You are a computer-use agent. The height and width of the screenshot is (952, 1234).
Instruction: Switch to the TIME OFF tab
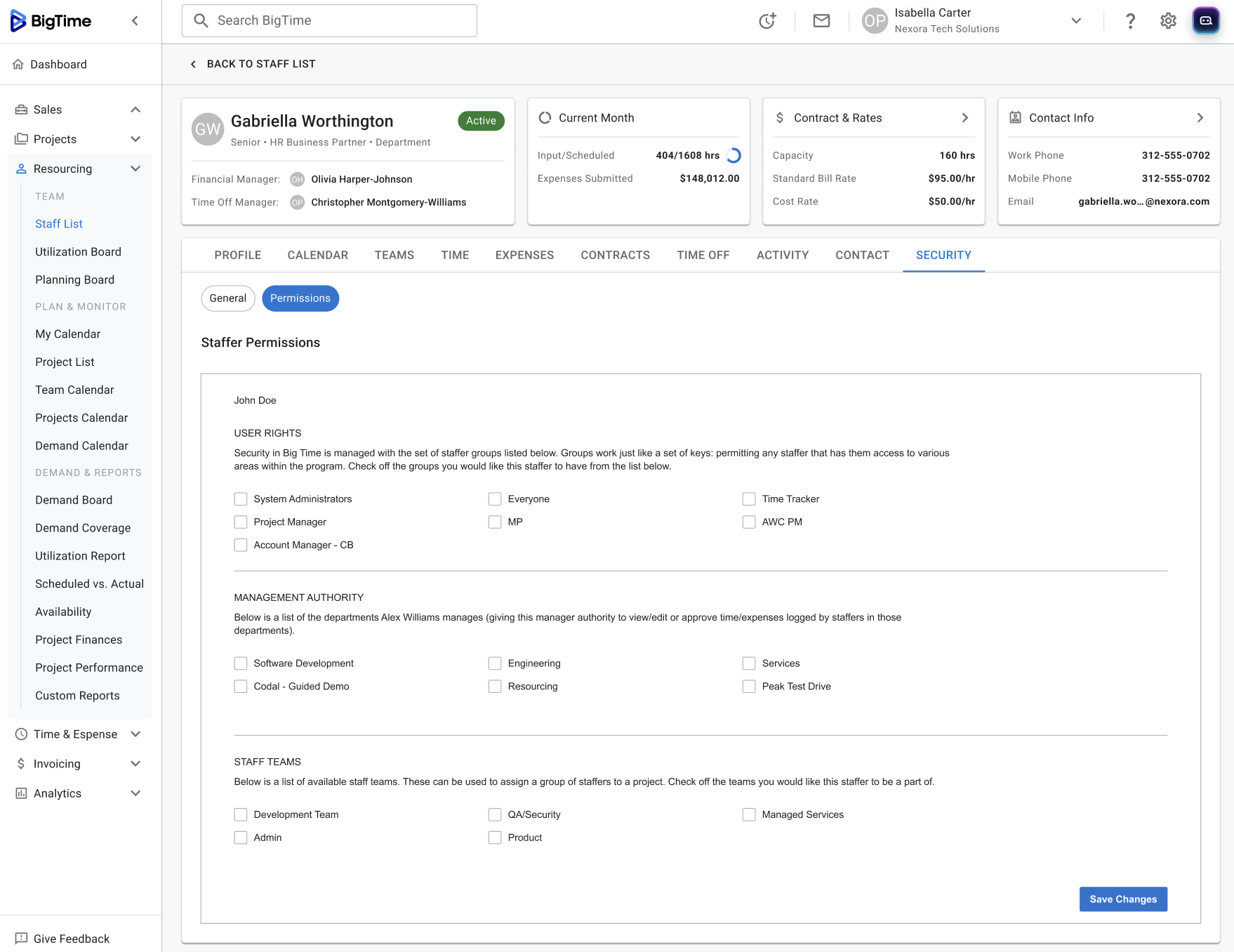[x=703, y=255]
